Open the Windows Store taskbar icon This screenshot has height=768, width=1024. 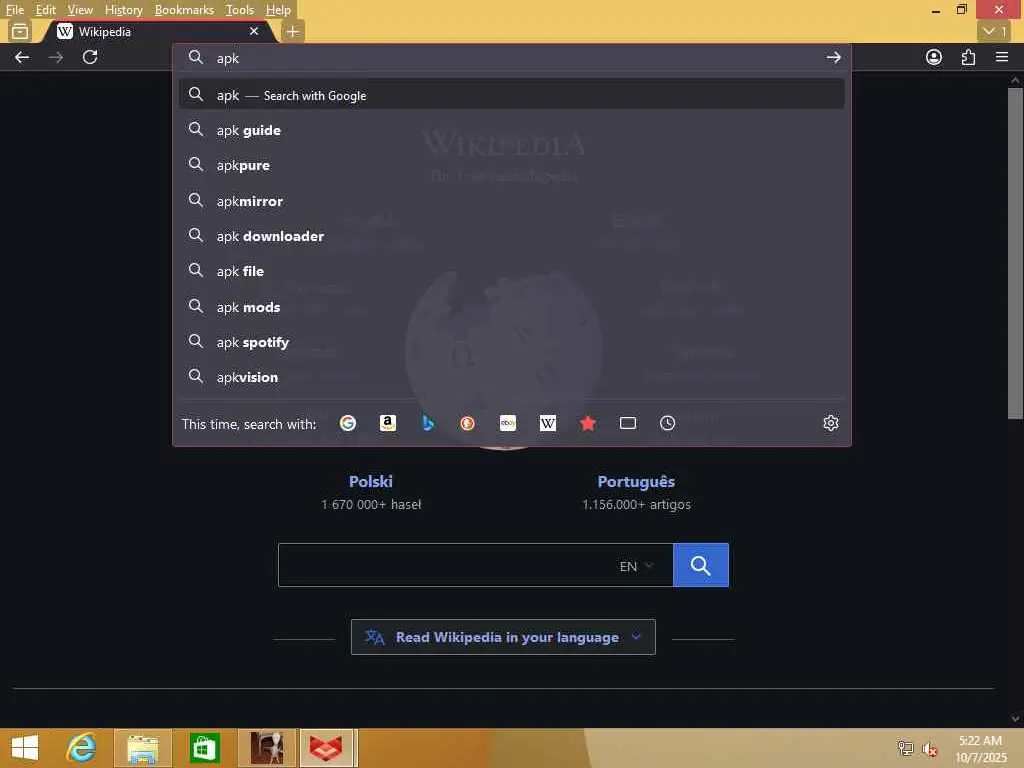pos(204,748)
